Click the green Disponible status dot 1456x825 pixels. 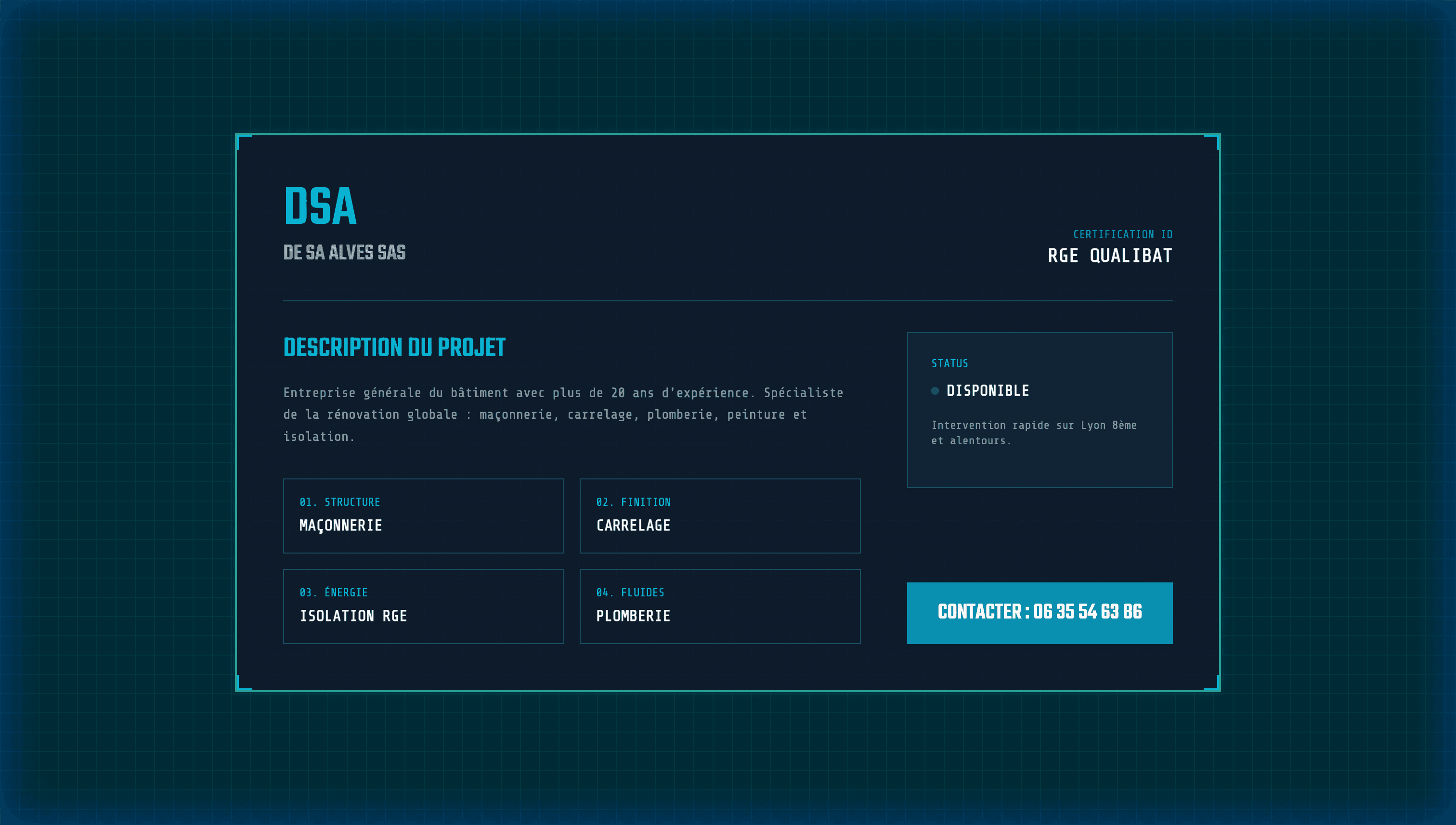tap(935, 391)
